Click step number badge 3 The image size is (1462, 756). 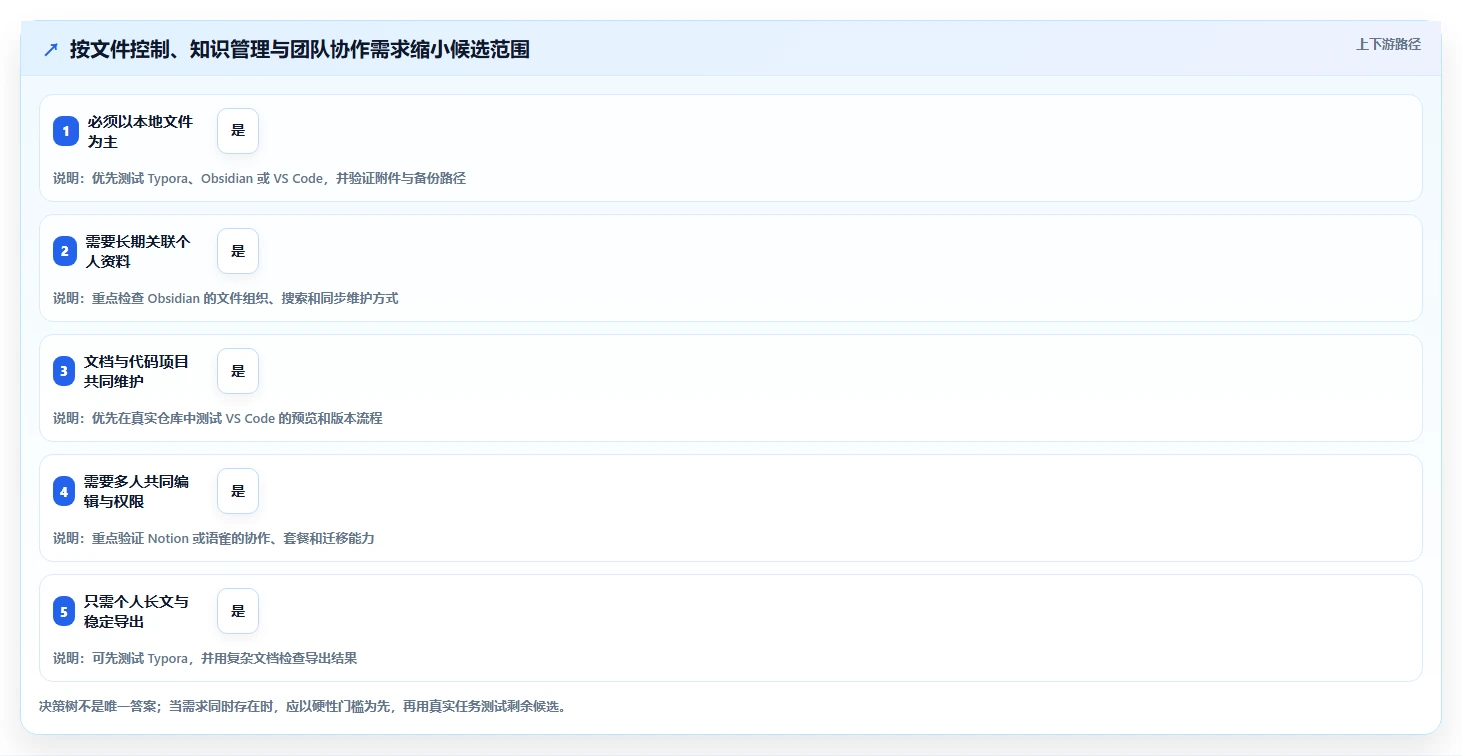click(x=65, y=371)
